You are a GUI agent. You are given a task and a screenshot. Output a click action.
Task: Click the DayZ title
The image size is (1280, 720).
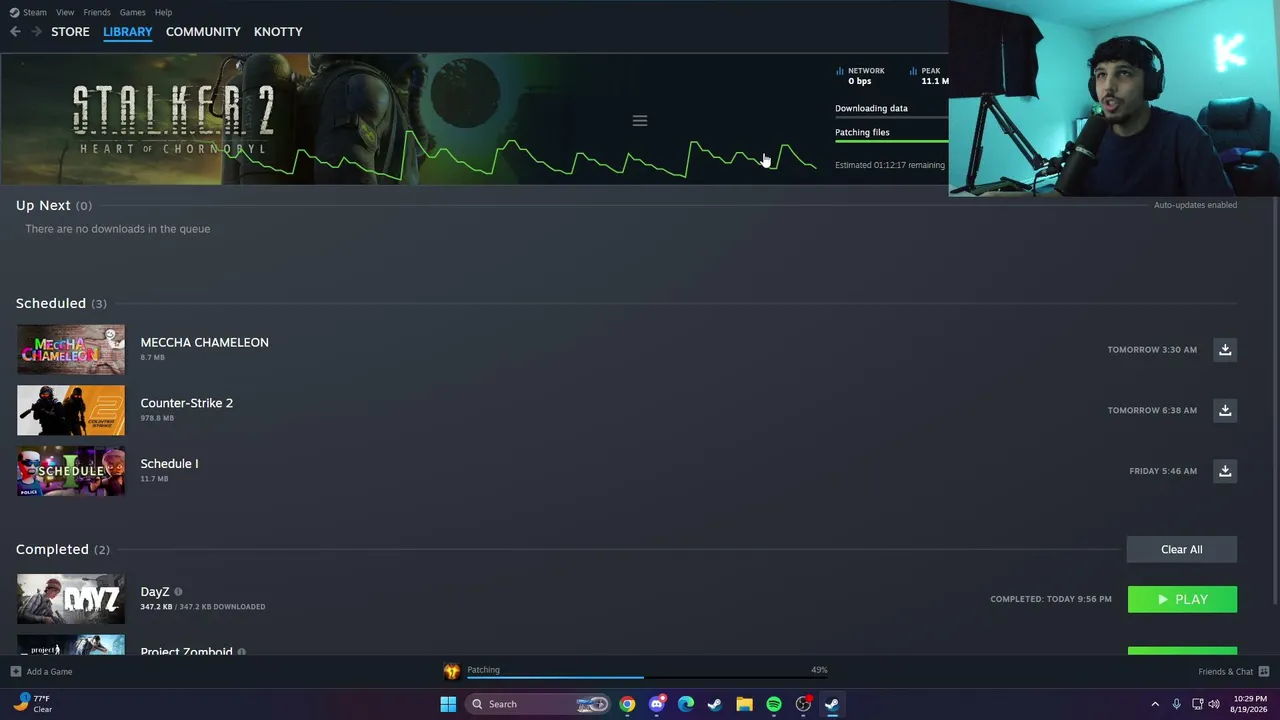(x=155, y=592)
